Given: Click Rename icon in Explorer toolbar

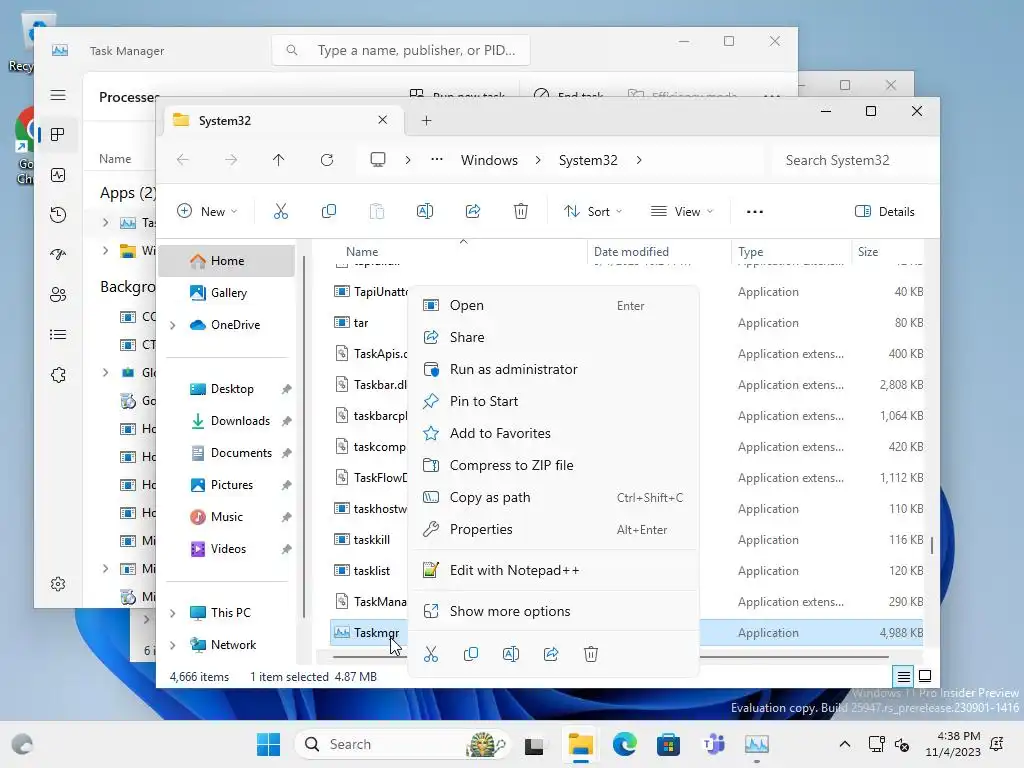Looking at the screenshot, I should coord(425,212).
